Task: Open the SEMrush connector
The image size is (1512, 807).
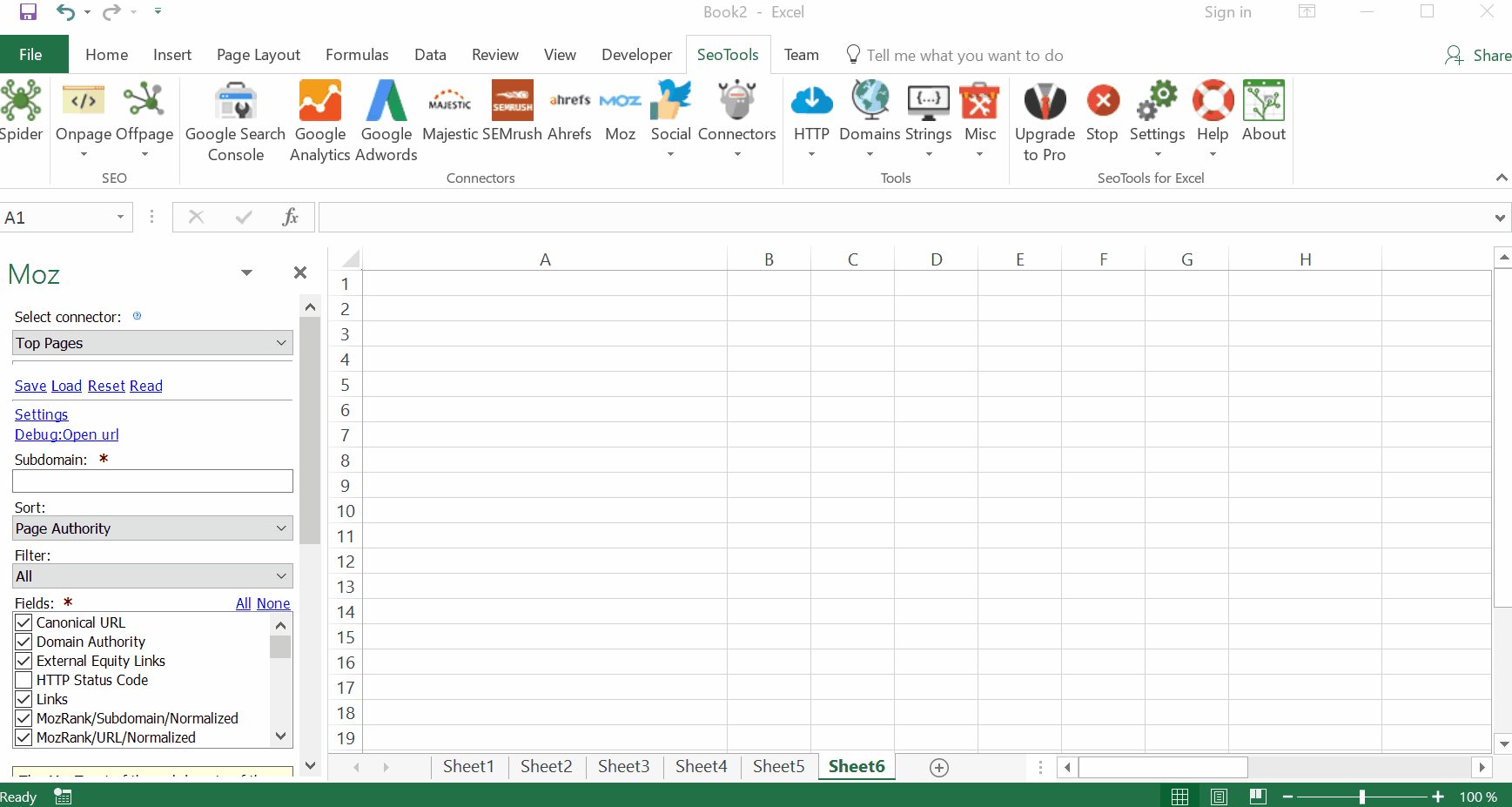Action: click(512, 111)
